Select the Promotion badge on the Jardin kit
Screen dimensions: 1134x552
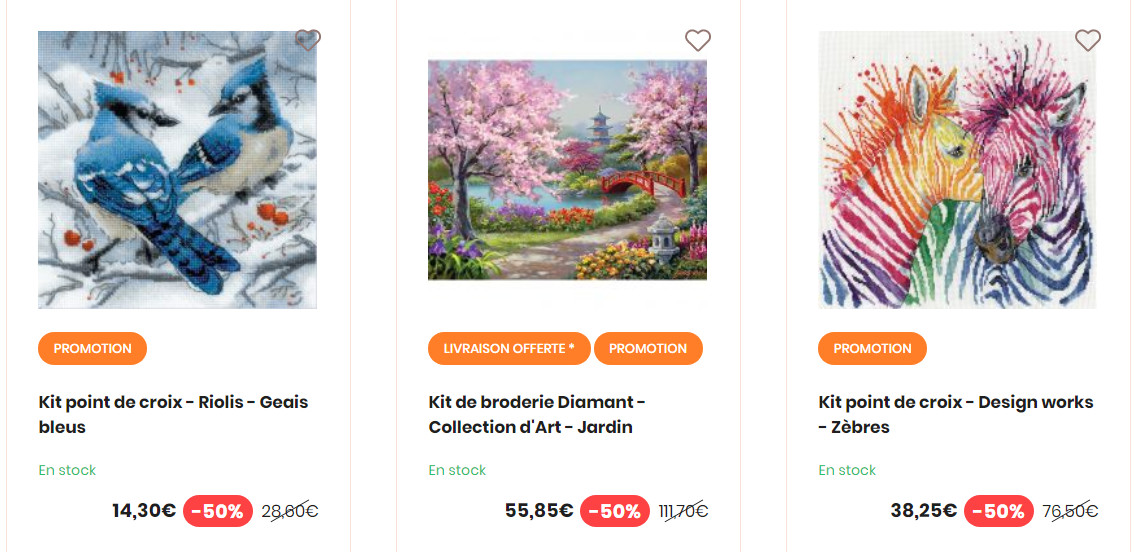tap(648, 349)
